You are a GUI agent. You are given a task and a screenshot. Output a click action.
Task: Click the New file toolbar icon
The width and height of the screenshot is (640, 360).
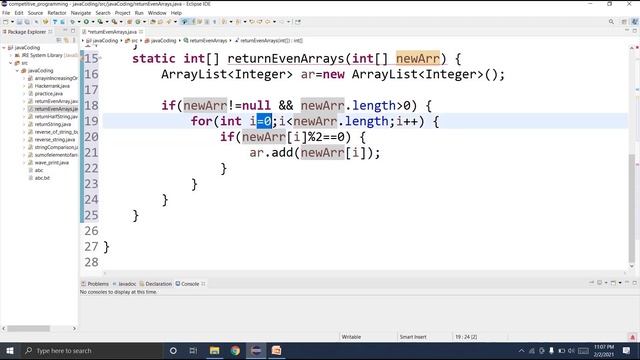pos(6,22)
